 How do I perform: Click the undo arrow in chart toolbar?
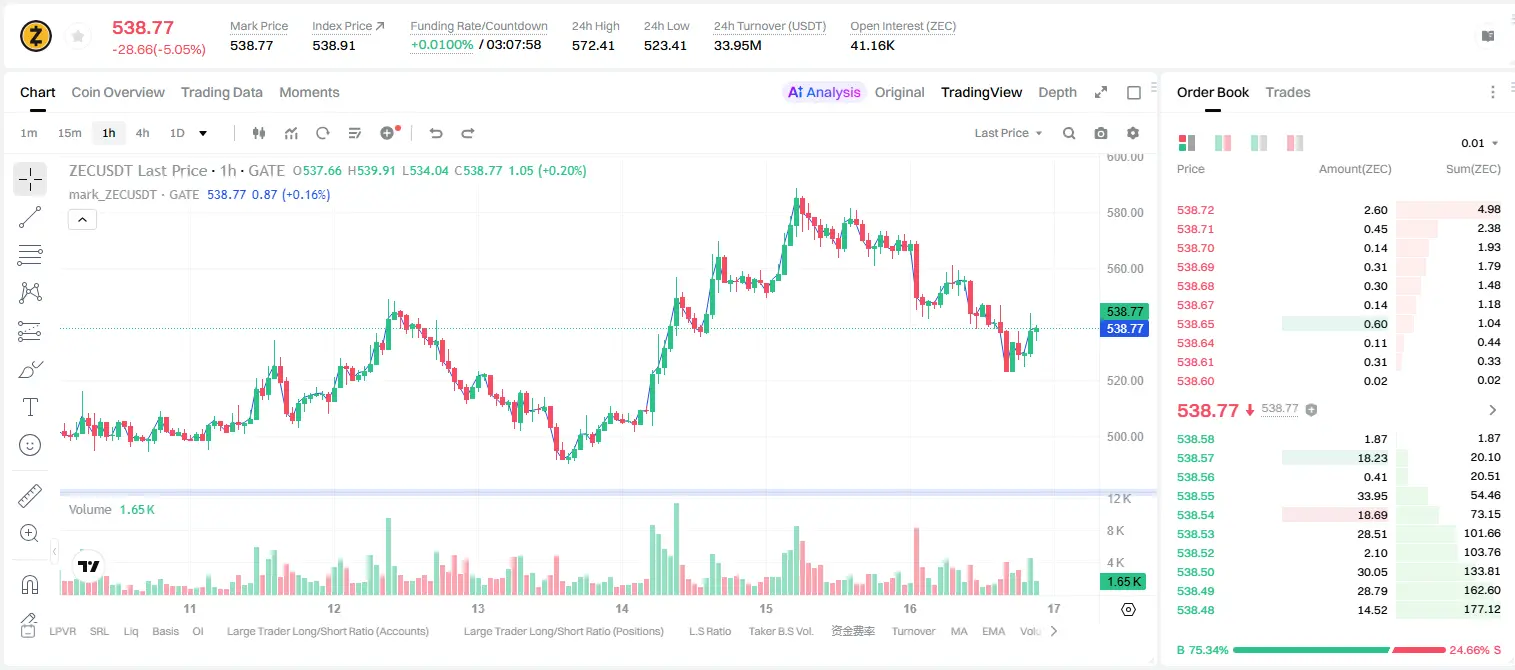point(436,133)
